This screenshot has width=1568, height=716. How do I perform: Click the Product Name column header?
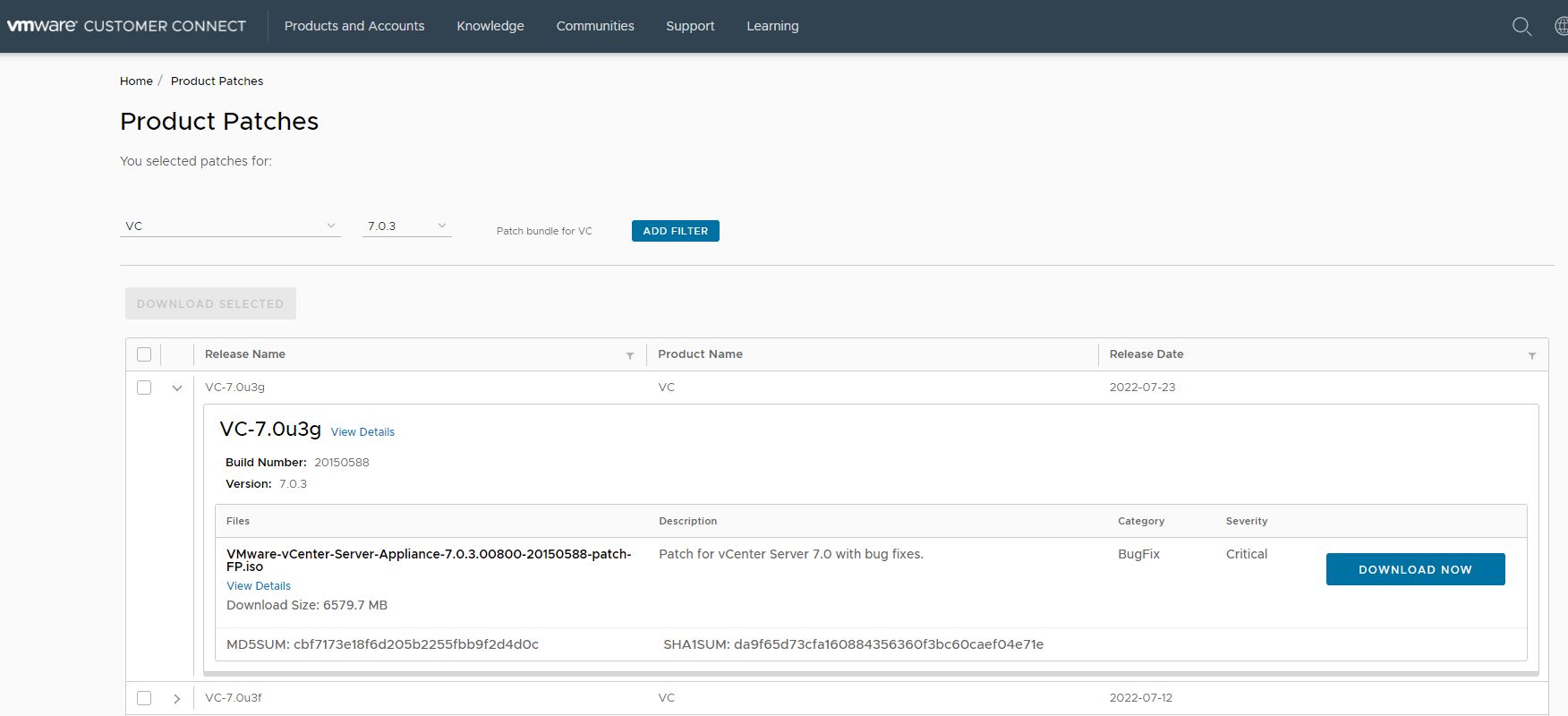coord(700,354)
